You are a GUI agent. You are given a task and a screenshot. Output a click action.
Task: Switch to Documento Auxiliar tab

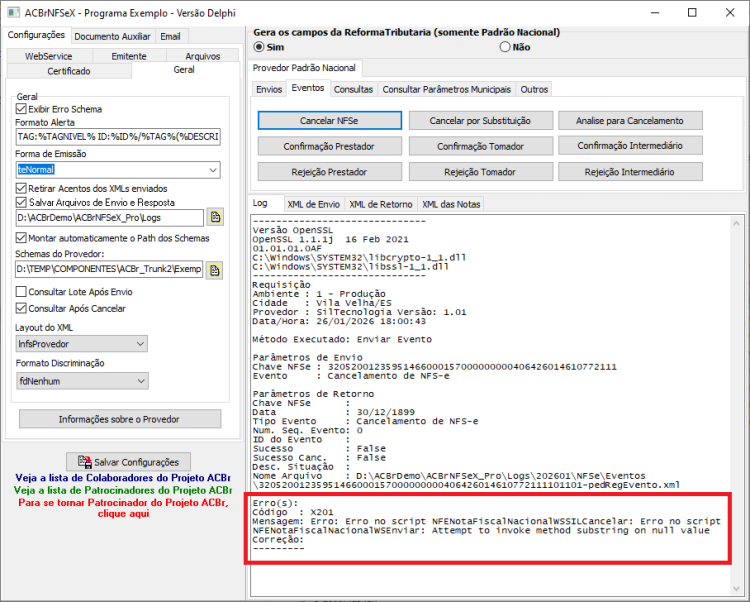[112, 36]
